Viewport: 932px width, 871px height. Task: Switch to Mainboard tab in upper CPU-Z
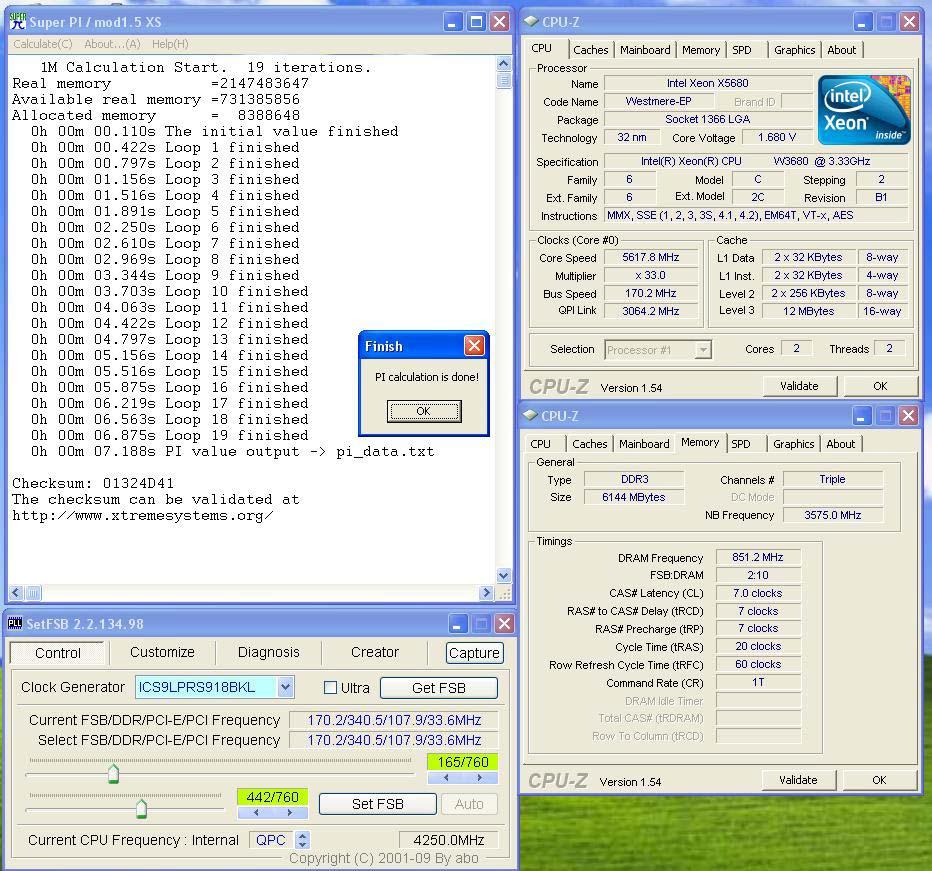pos(645,50)
